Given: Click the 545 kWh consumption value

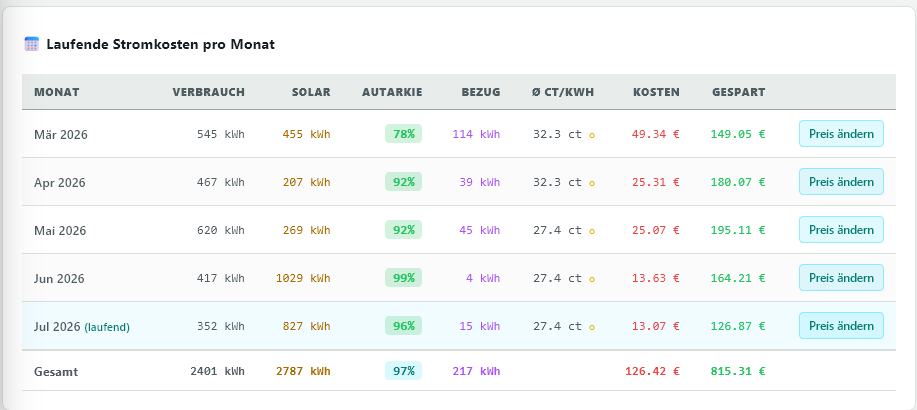Looking at the screenshot, I should click(221, 134).
